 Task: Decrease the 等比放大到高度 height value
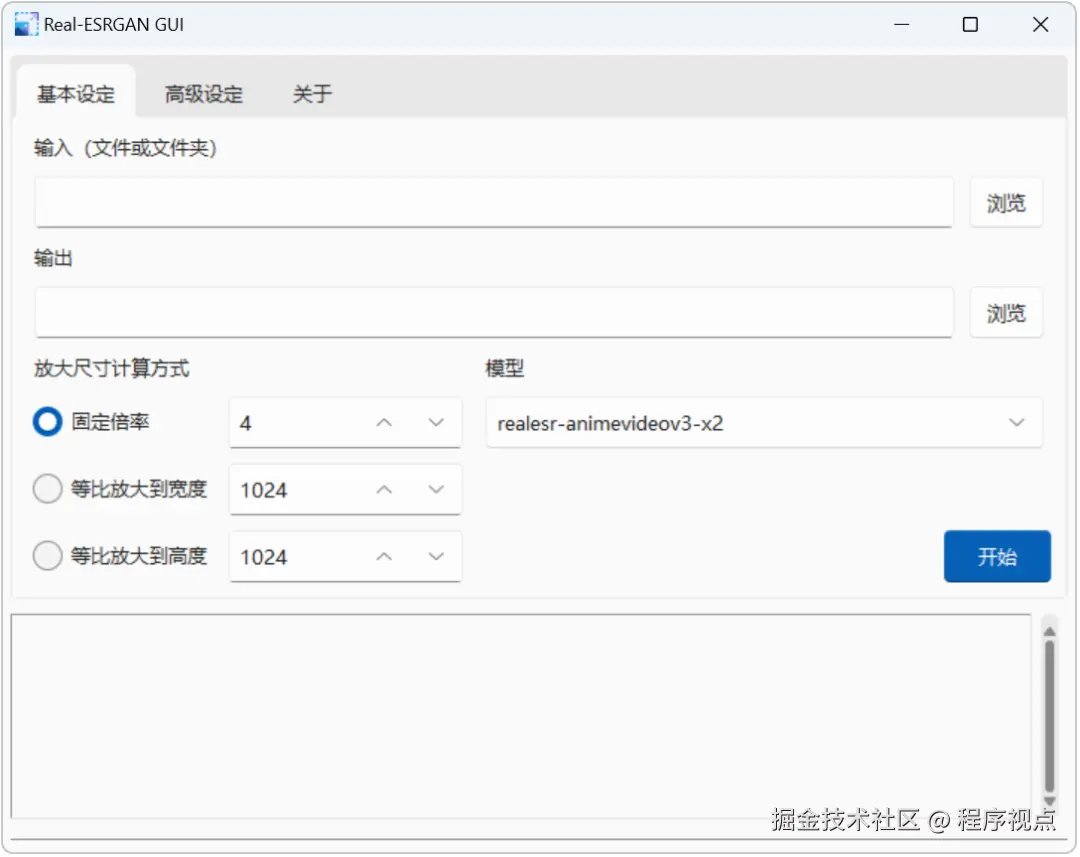(x=436, y=556)
